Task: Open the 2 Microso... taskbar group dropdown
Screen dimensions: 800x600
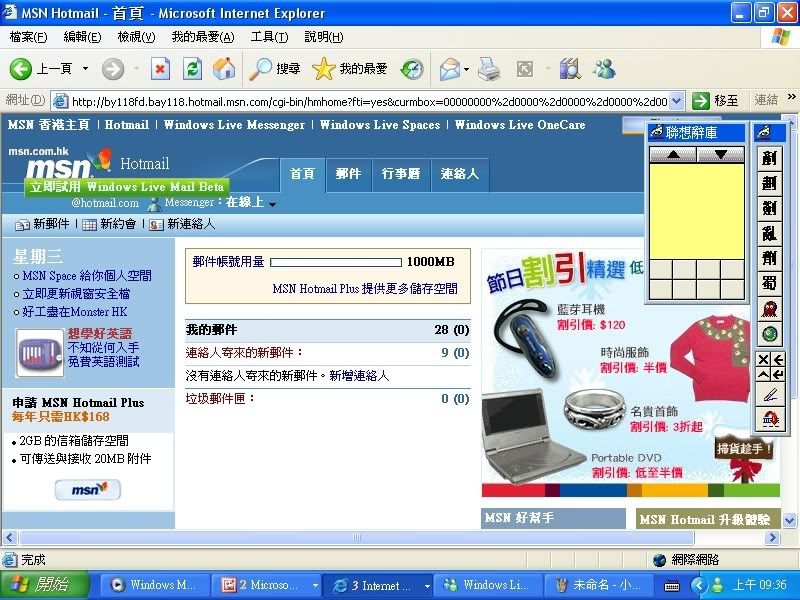Action: [x=315, y=586]
